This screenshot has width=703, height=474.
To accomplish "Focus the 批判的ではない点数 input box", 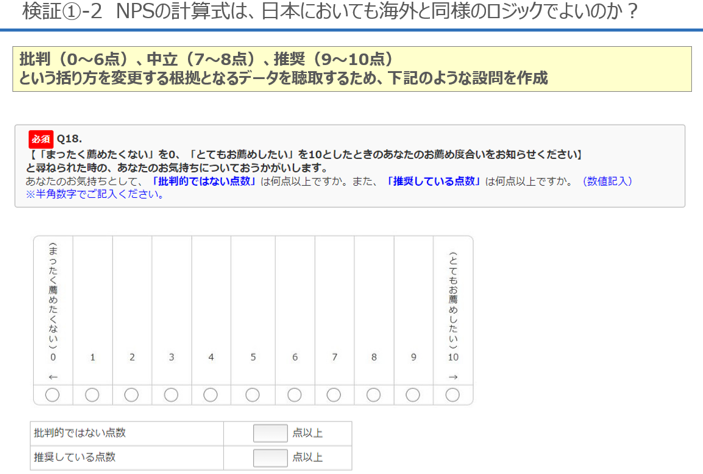I will coord(270,433).
